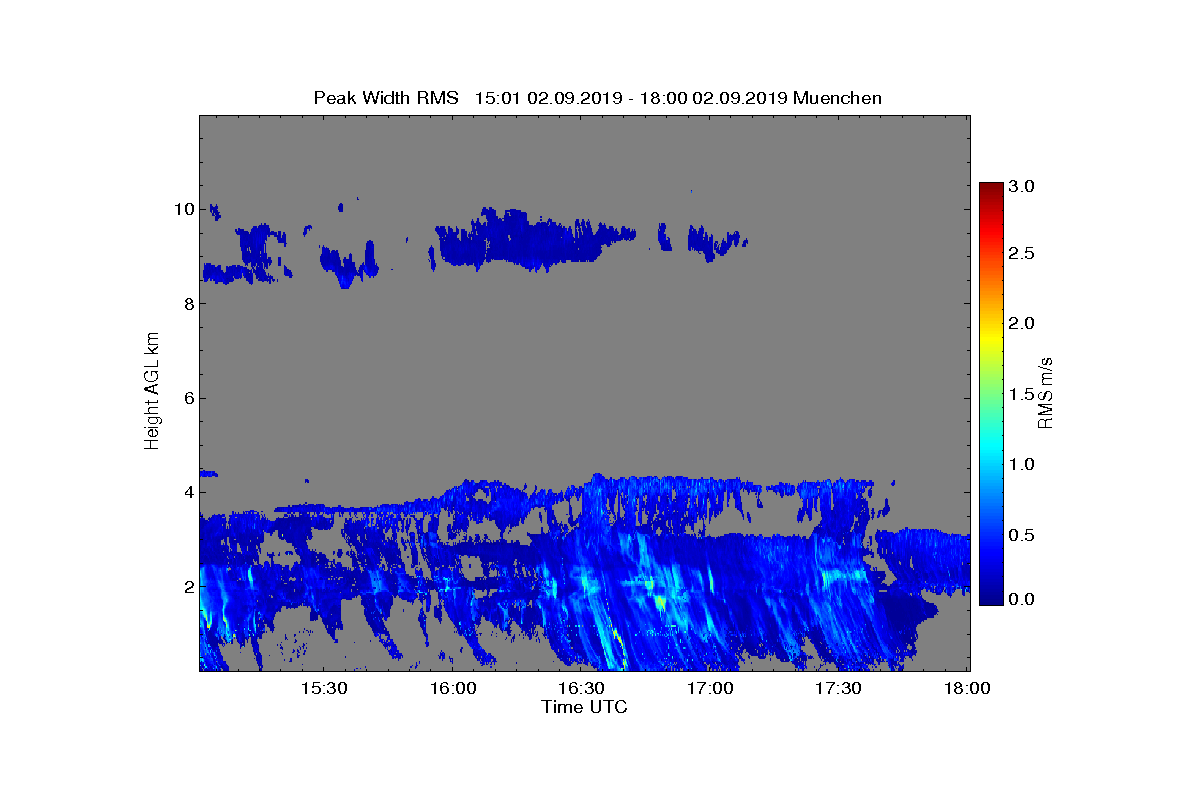Click the 16:30 time tick label
The height and width of the screenshot is (800, 1200).
[x=582, y=688]
